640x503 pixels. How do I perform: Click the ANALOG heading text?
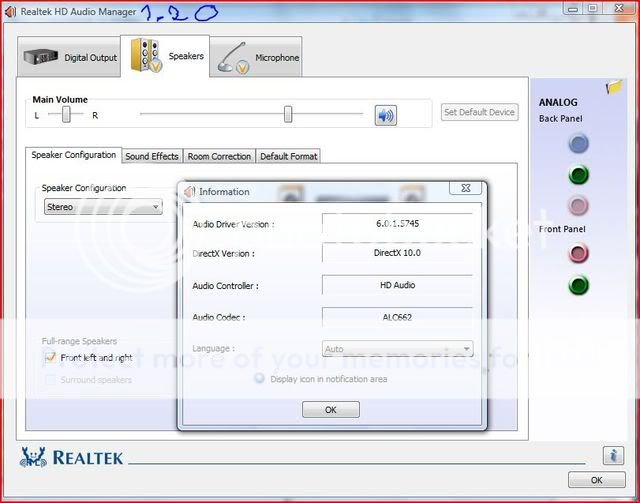(x=558, y=102)
